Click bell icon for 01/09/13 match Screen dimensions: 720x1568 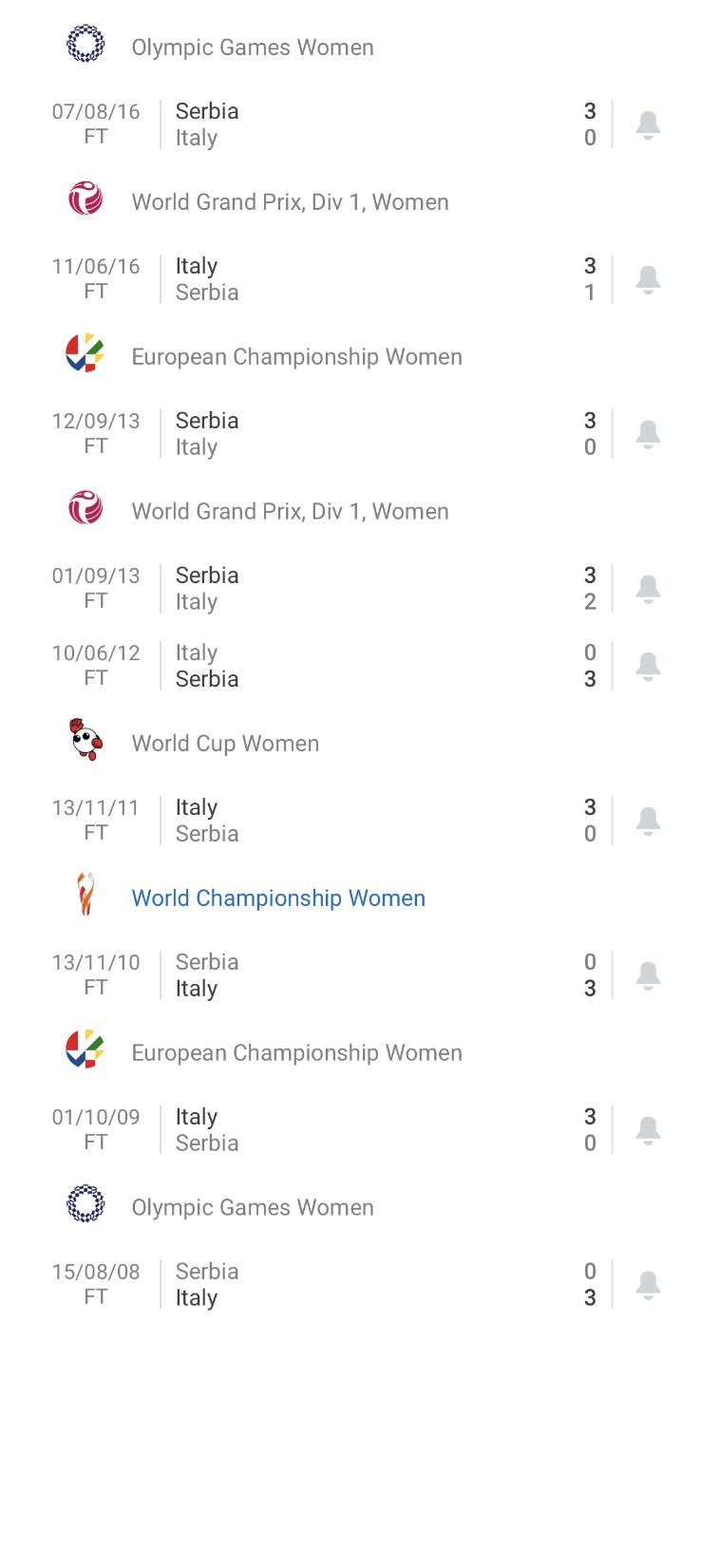[x=648, y=589]
